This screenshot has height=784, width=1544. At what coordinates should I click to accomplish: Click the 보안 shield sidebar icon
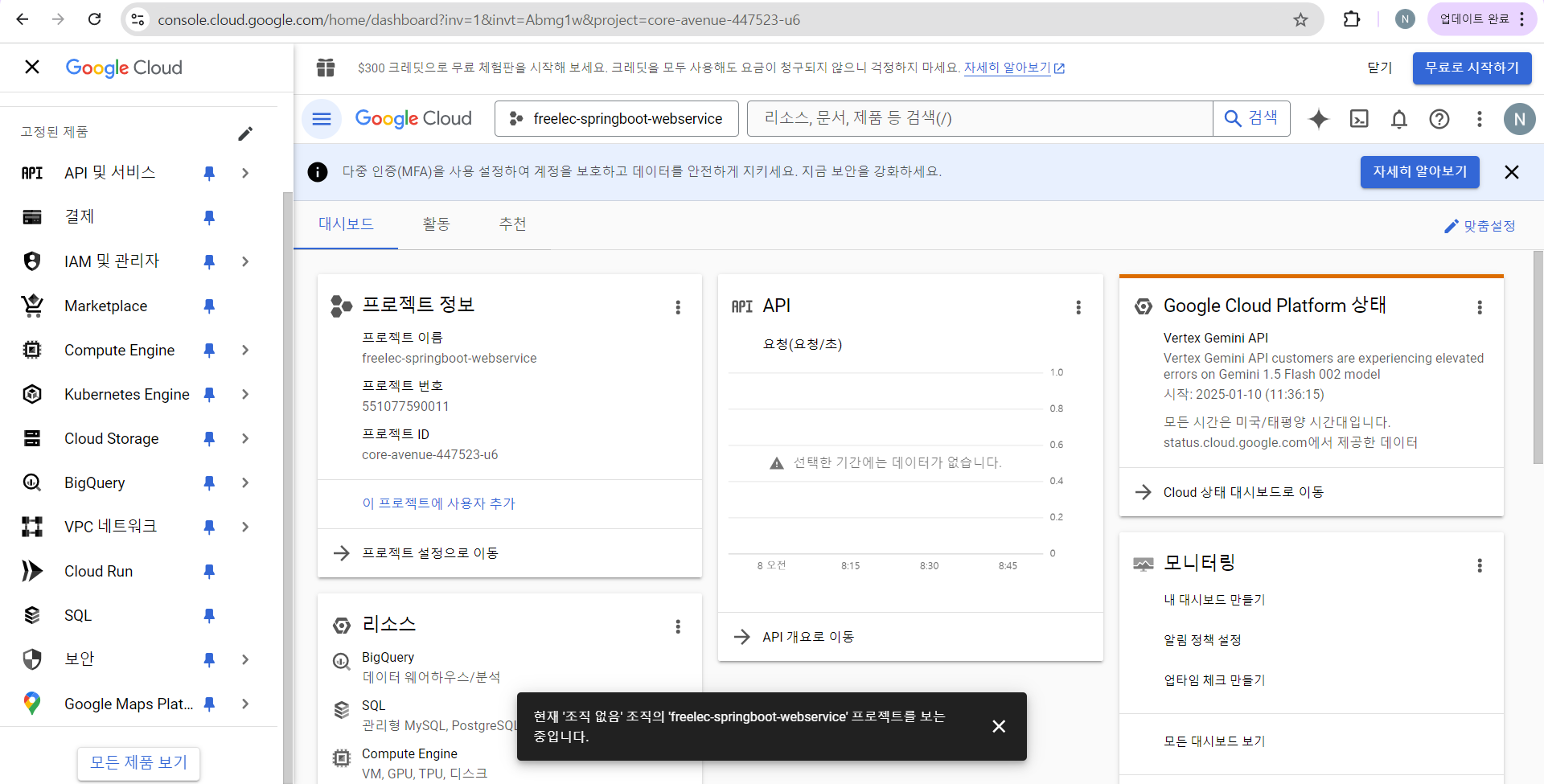coord(32,659)
